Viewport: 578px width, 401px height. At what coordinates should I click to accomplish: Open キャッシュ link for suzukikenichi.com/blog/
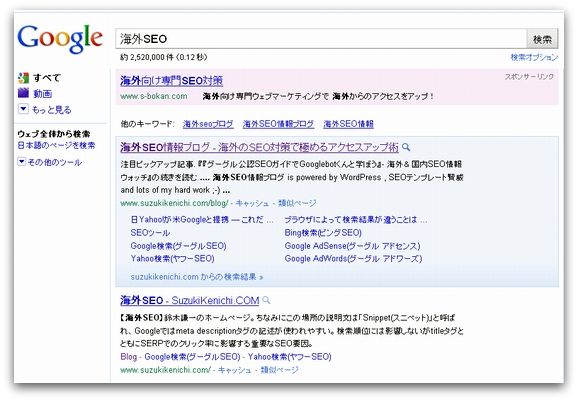[253, 203]
